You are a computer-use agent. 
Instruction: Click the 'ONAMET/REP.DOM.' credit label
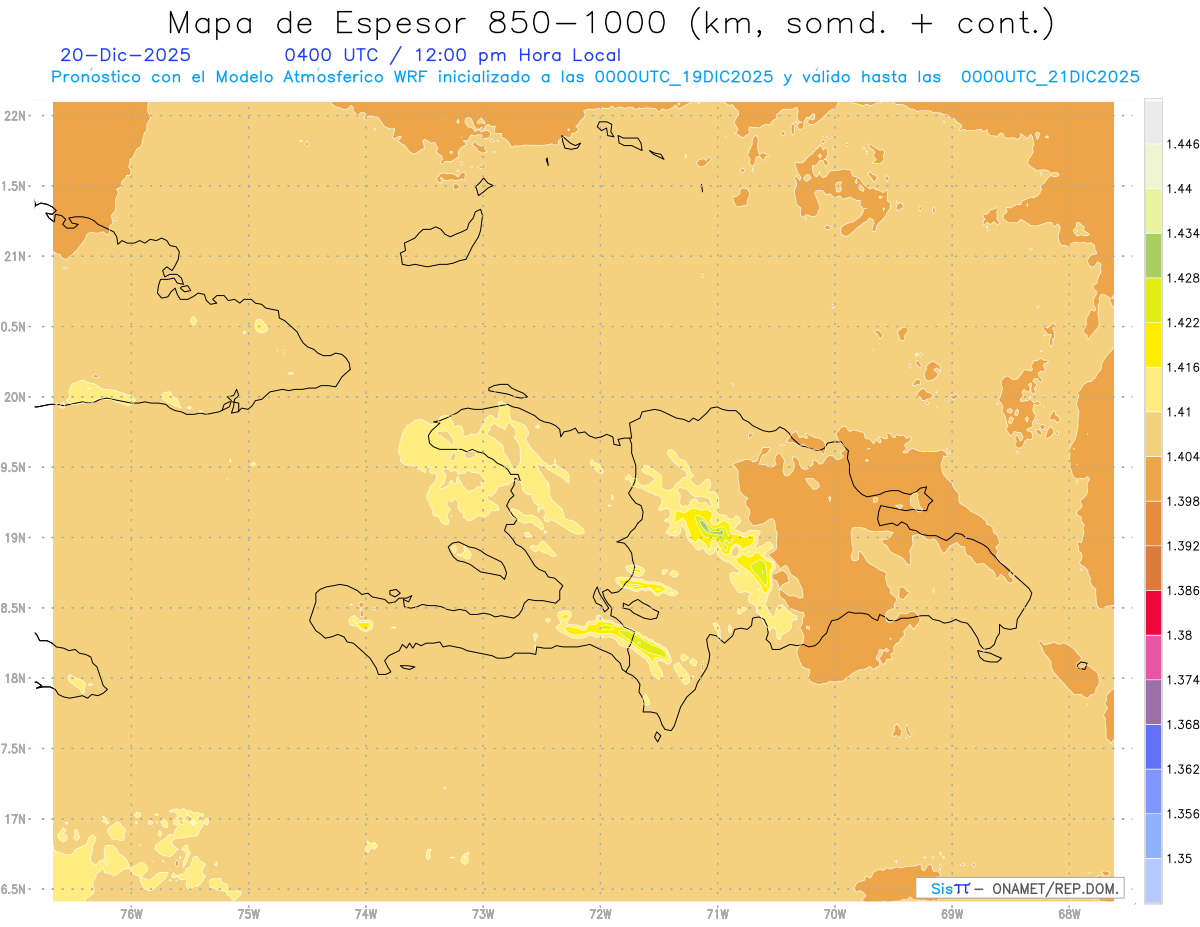[1055, 888]
